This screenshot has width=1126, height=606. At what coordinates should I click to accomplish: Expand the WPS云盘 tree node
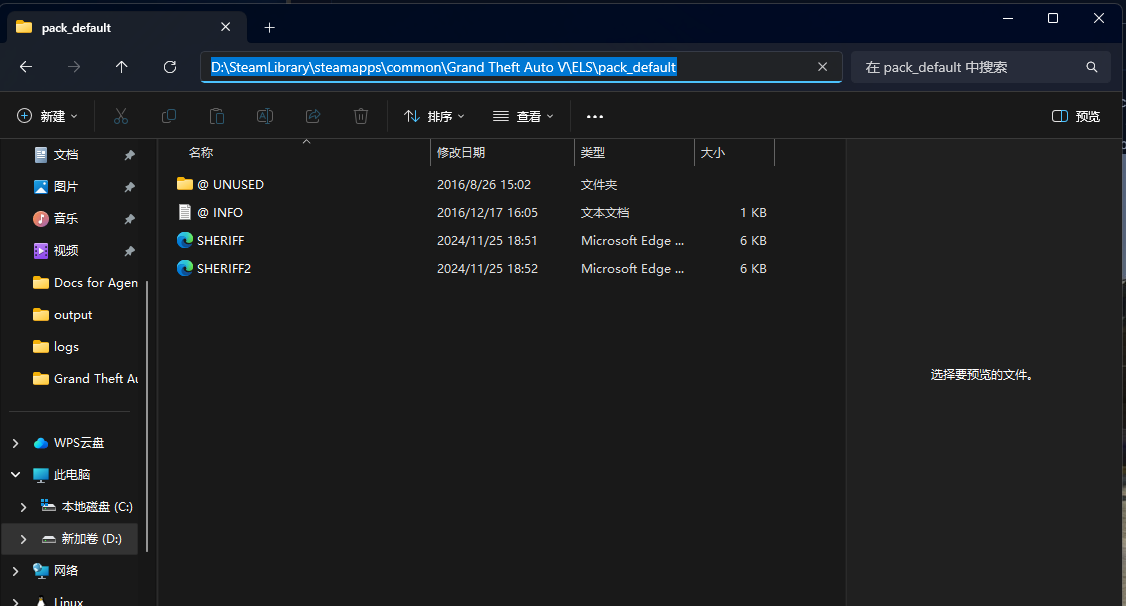(x=15, y=443)
